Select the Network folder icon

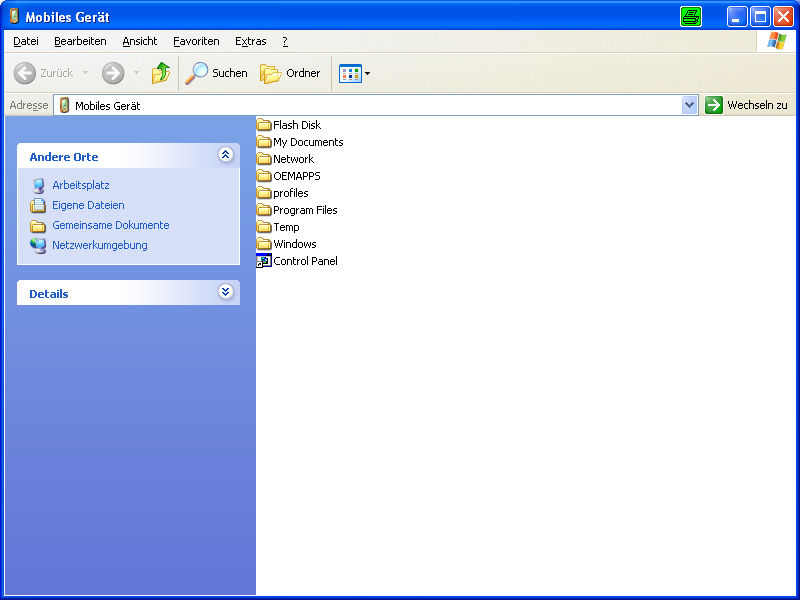pyautogui.click(x=264, y=159)
